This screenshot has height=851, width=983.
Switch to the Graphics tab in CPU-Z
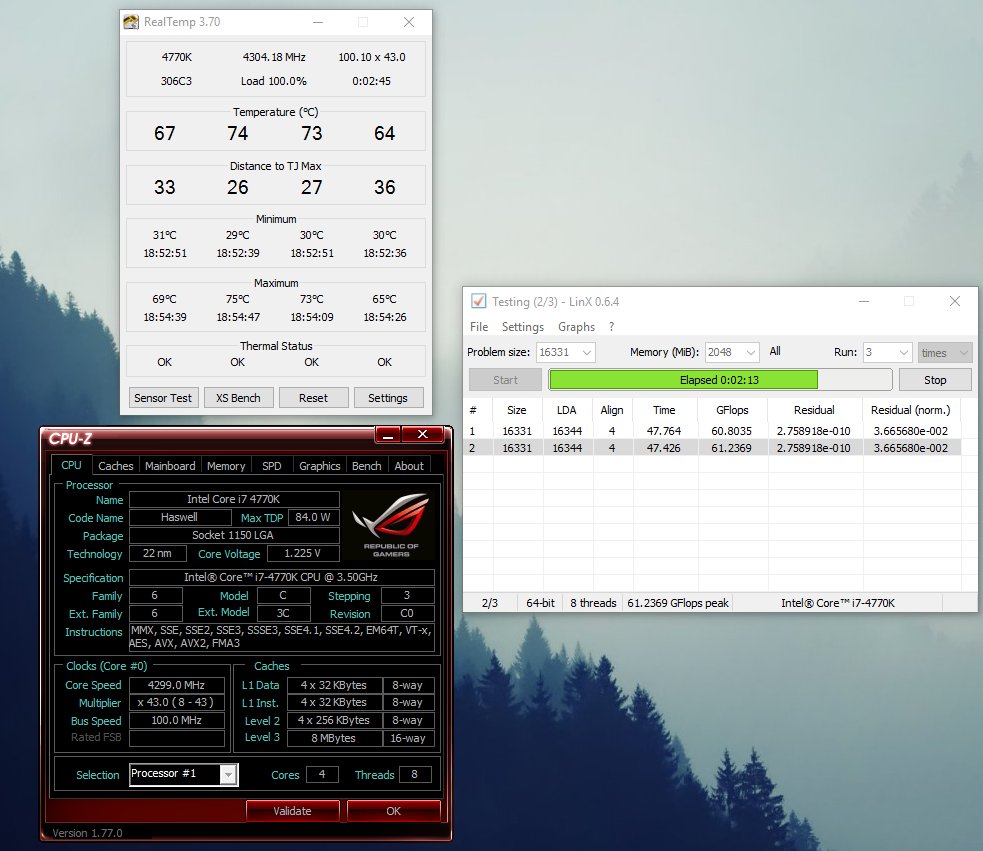point(320,466)
